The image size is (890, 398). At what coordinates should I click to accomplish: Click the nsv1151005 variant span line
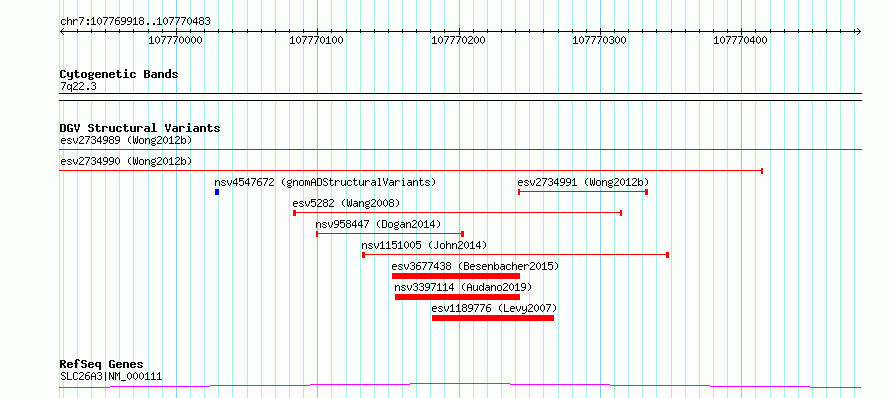515,255
